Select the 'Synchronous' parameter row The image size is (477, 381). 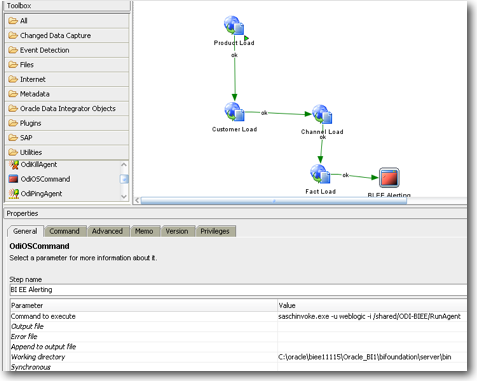pyautogui.click(x=238, y=366)
